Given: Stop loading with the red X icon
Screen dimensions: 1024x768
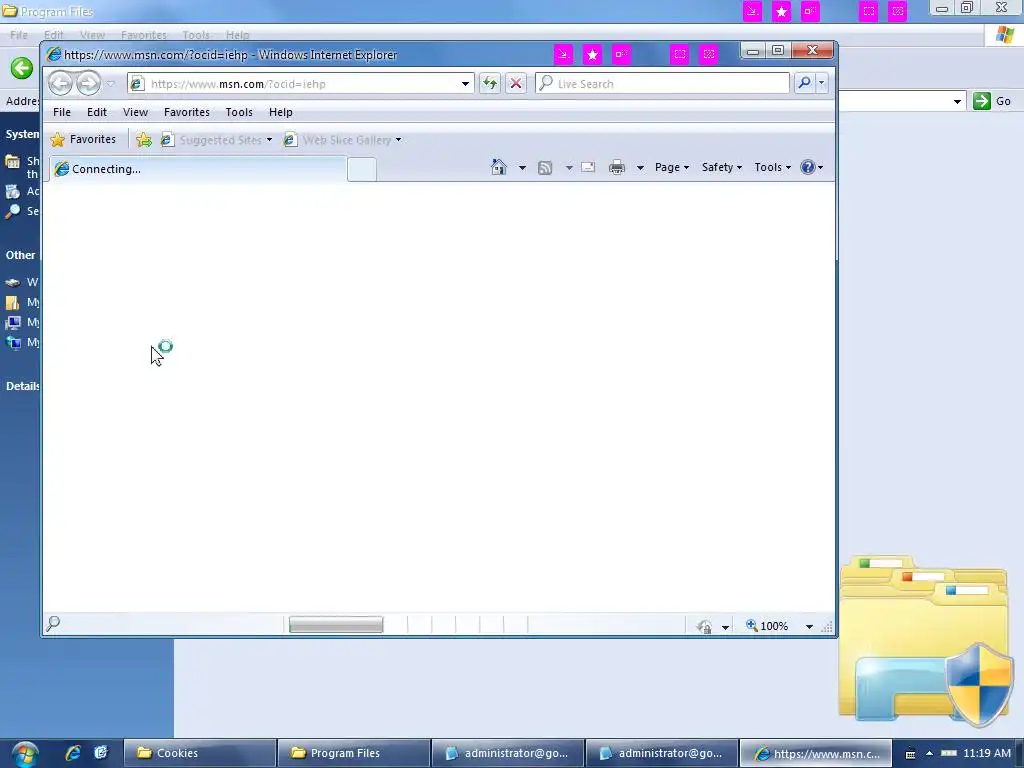Looking at the screenshot, I should (516, 84).
